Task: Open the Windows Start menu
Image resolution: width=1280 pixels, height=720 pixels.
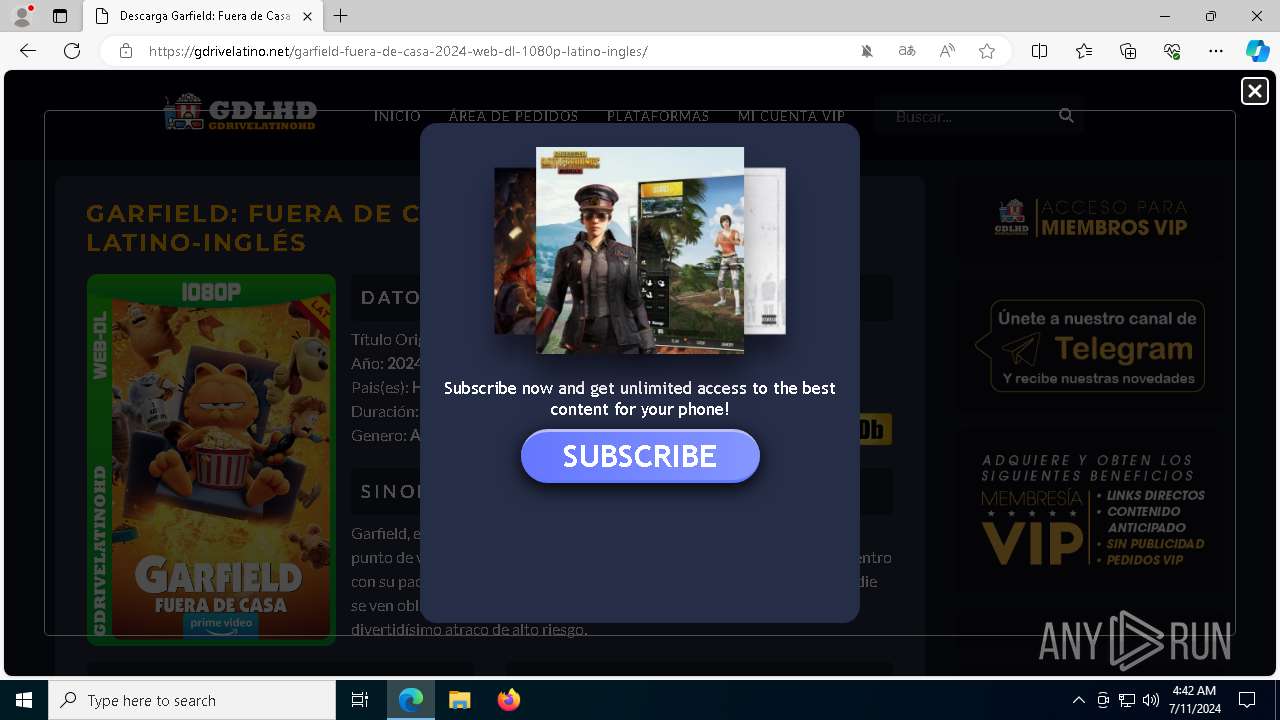Action: 24,700
